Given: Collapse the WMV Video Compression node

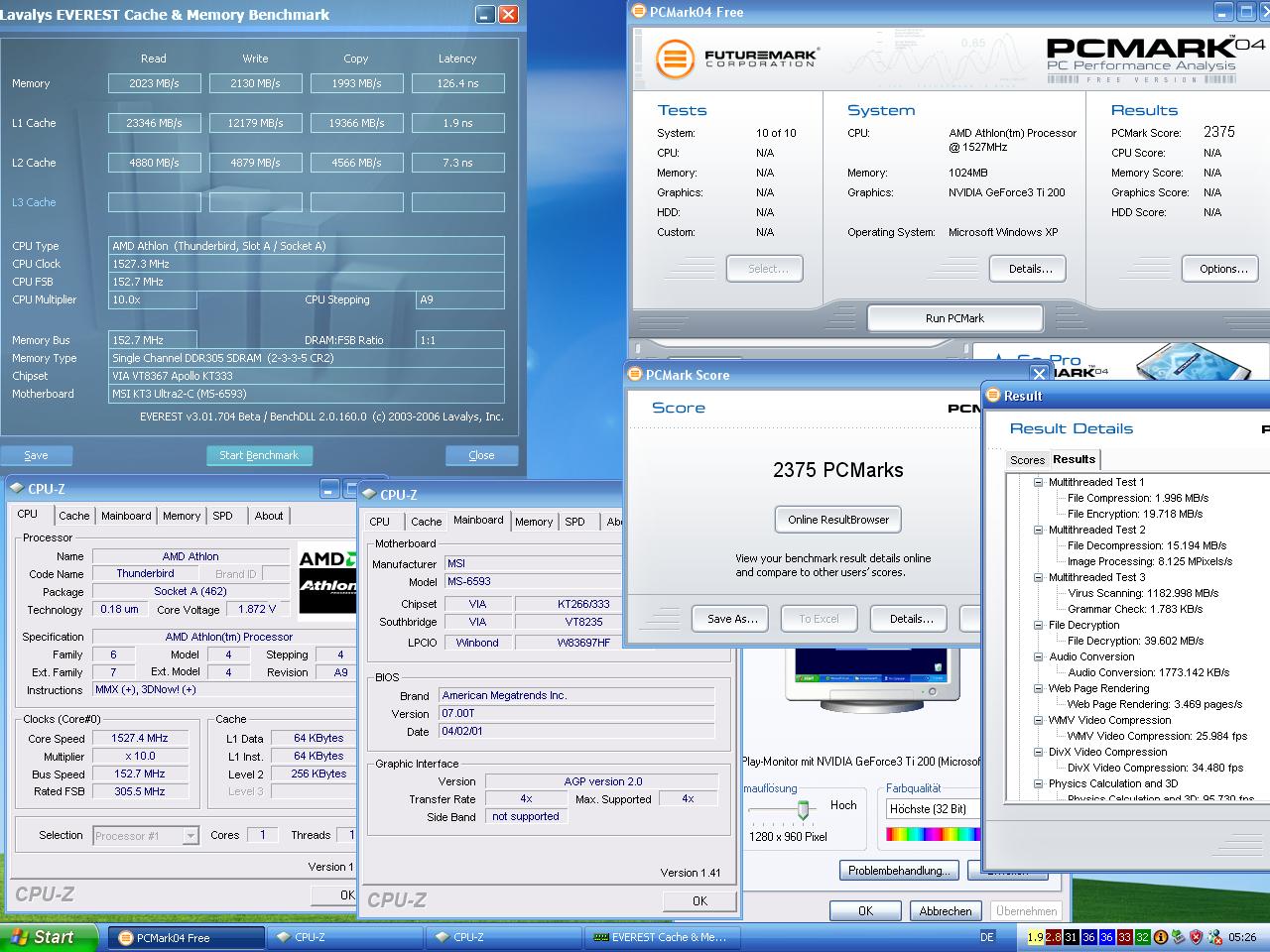Looking at the screenshot, I should click(1038, 720).
